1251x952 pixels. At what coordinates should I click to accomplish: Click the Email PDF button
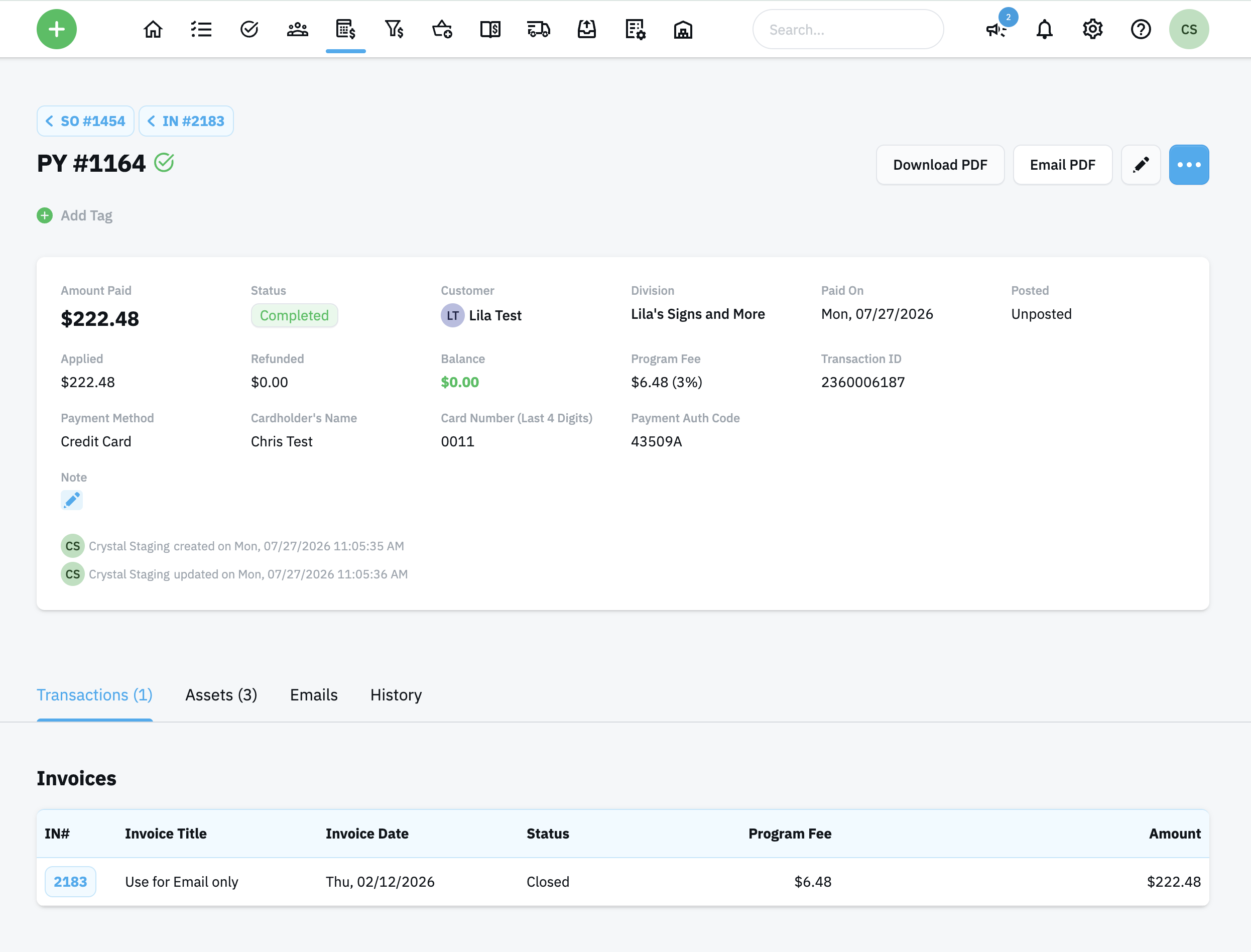[1062, 165]
